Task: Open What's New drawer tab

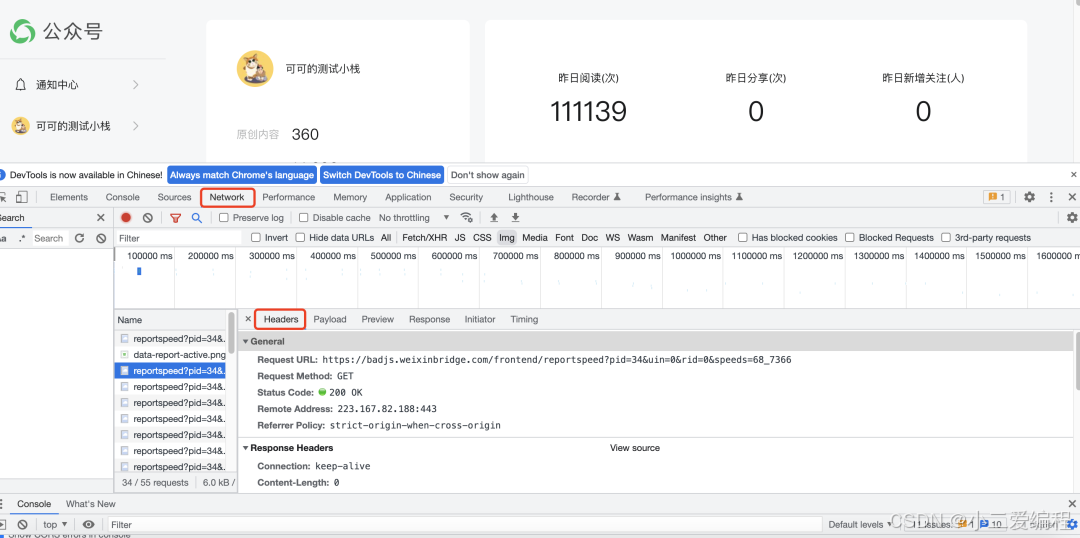Action: [x=91, y=504]
